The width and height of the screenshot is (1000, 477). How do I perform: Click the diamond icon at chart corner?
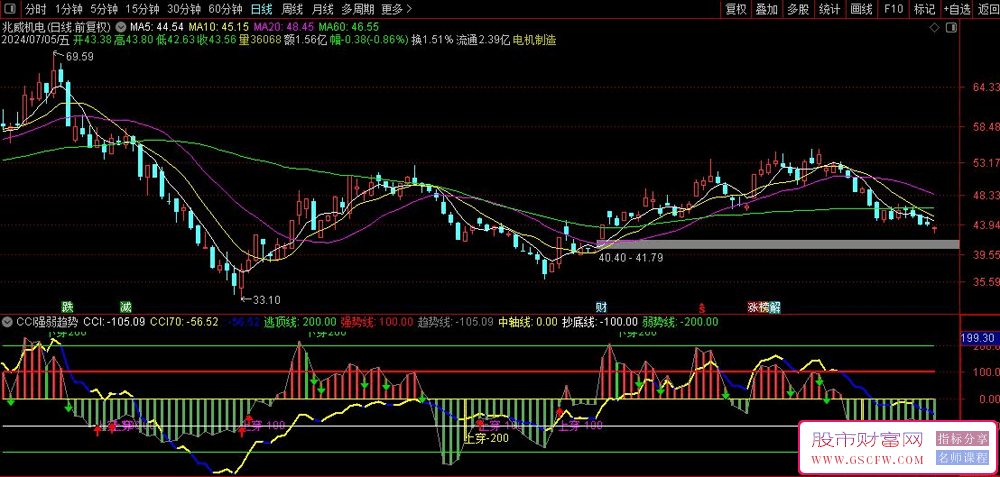(934, 27)
